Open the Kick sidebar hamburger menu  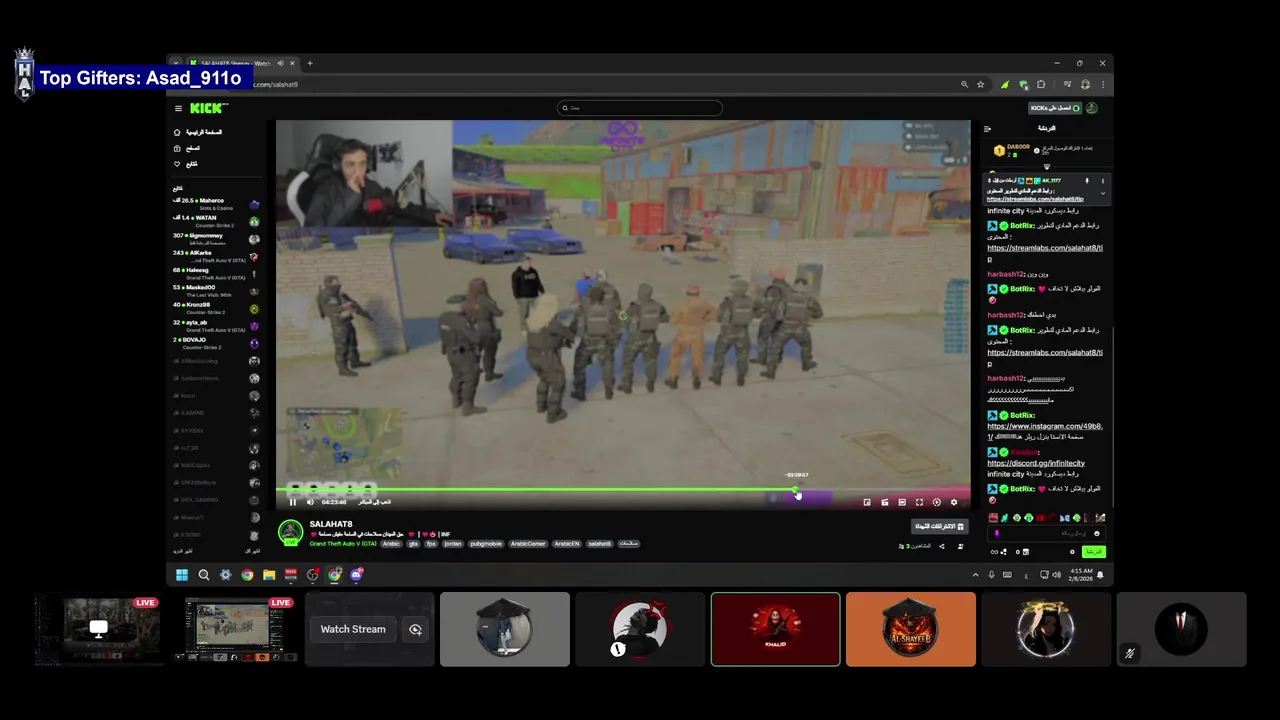[178, 108]
